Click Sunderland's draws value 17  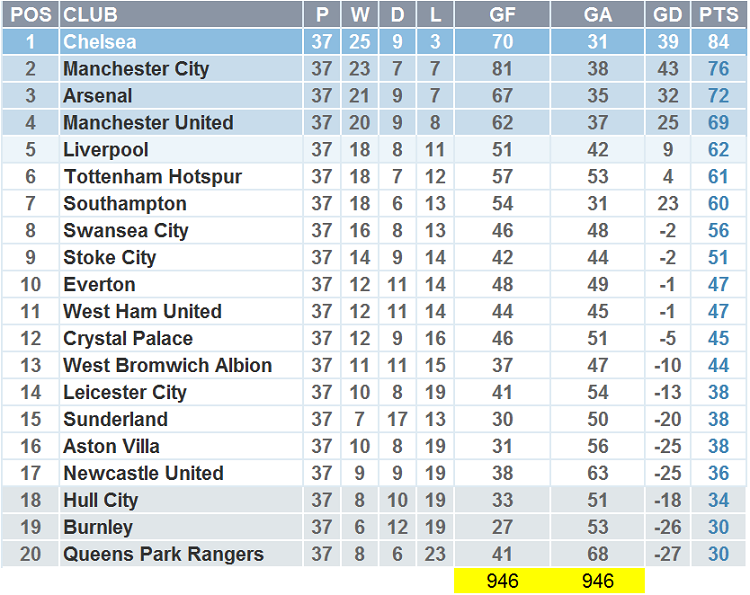[398, 419]
